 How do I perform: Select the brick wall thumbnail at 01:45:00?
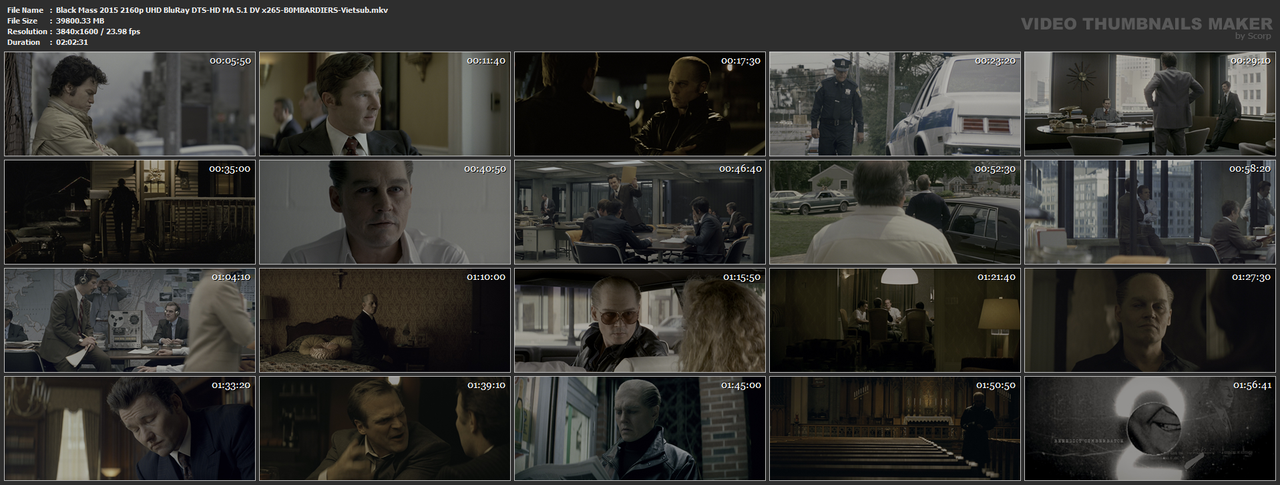(x=640, y=428)
